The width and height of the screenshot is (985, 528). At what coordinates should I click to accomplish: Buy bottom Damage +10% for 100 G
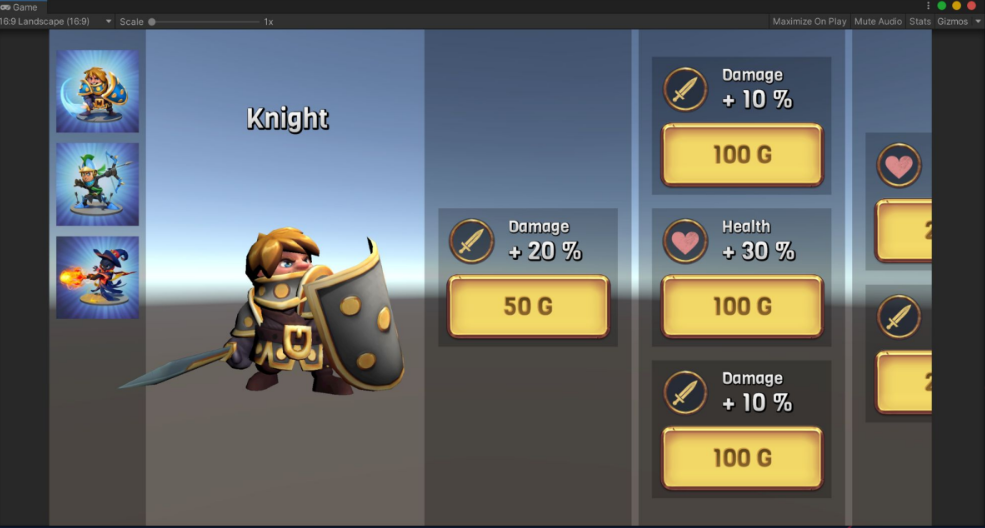[x=742, y=458]
